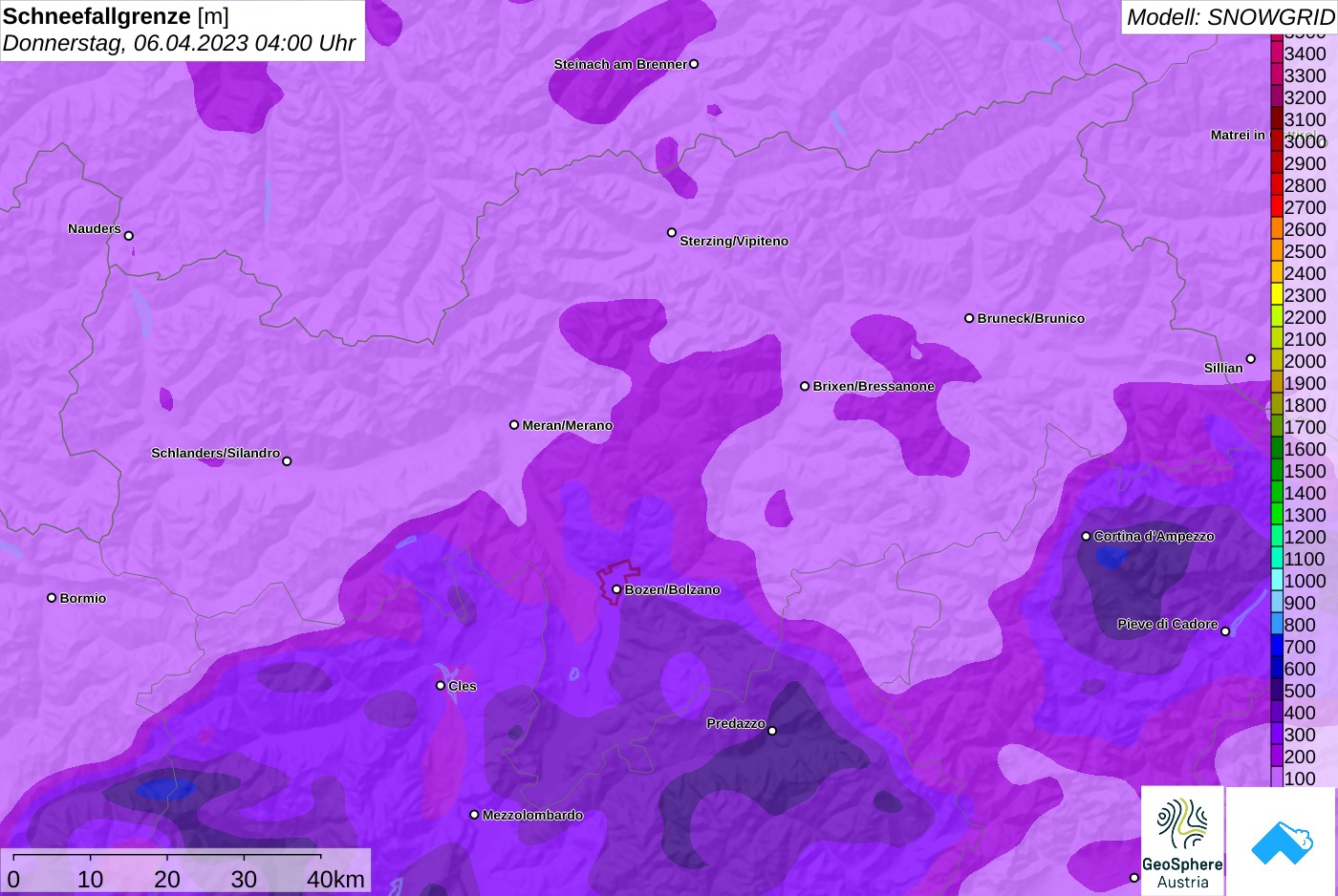1338x896 pixels.
Task: Click the Bozen/Bolzano city marker dot
Action: [616, 589]
